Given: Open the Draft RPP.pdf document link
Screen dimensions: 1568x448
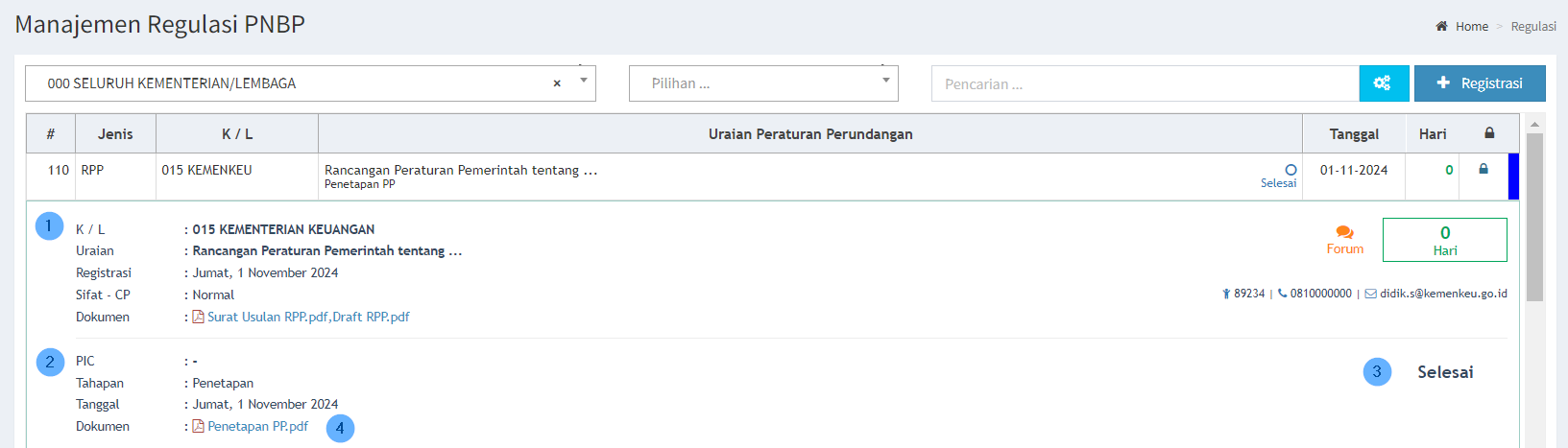Looking at the screenshot, I should click(371, 317).
